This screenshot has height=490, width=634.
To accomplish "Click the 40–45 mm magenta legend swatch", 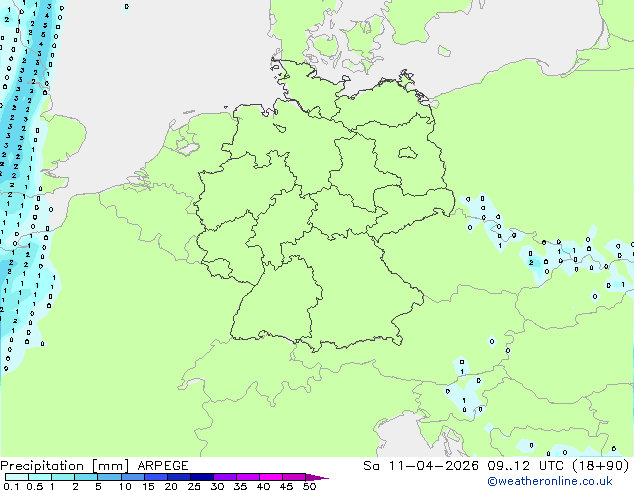I will click(271, 477).
